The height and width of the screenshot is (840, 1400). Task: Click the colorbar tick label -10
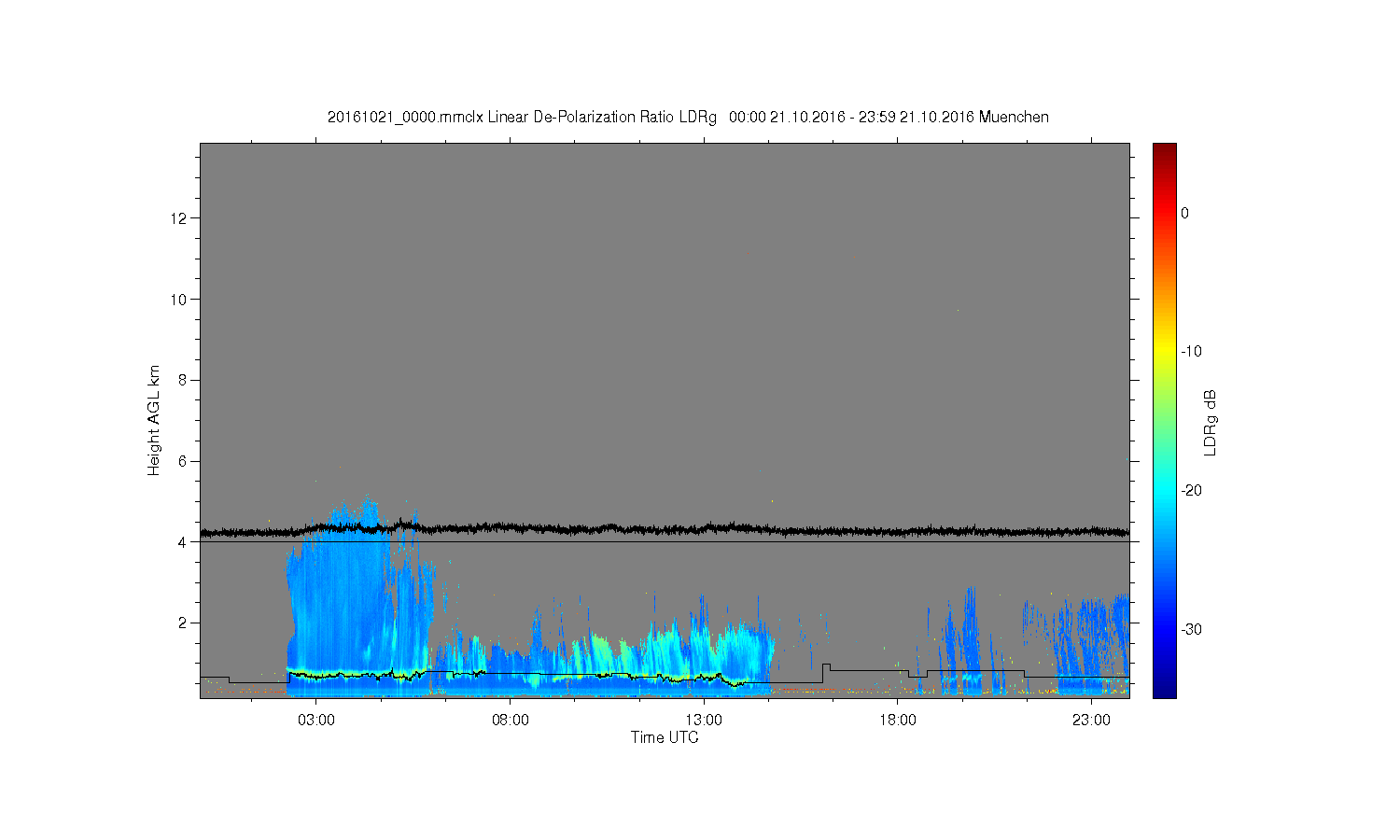pos(1191,352)
